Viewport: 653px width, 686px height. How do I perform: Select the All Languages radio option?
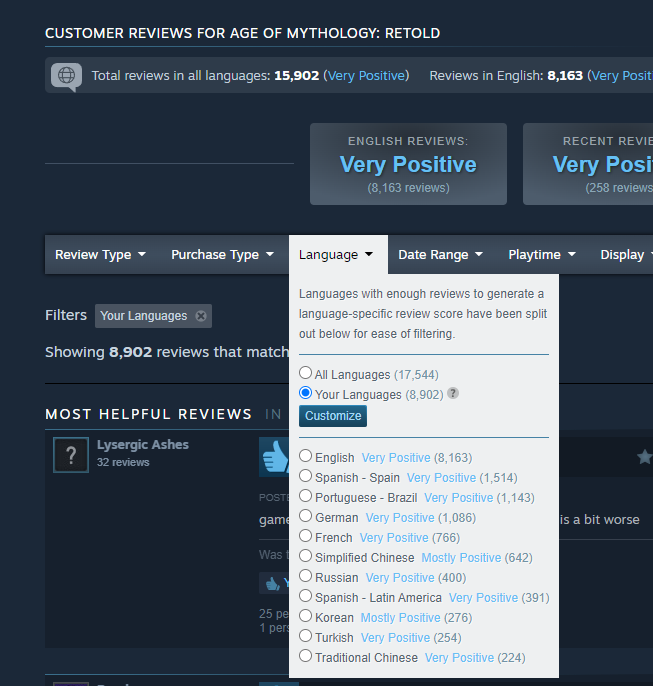(x=305, y=373)
